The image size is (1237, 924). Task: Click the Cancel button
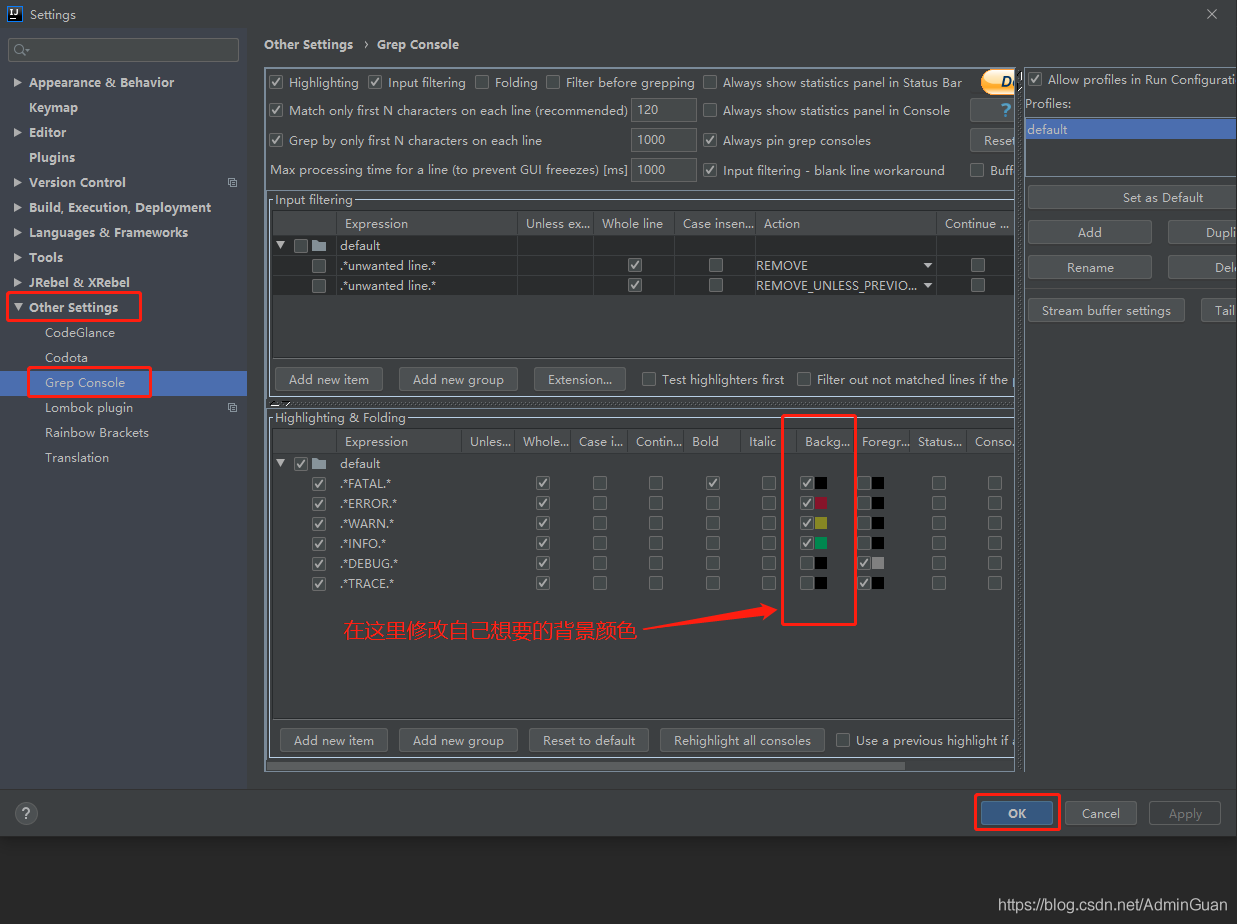click(x=1101, y=813)
